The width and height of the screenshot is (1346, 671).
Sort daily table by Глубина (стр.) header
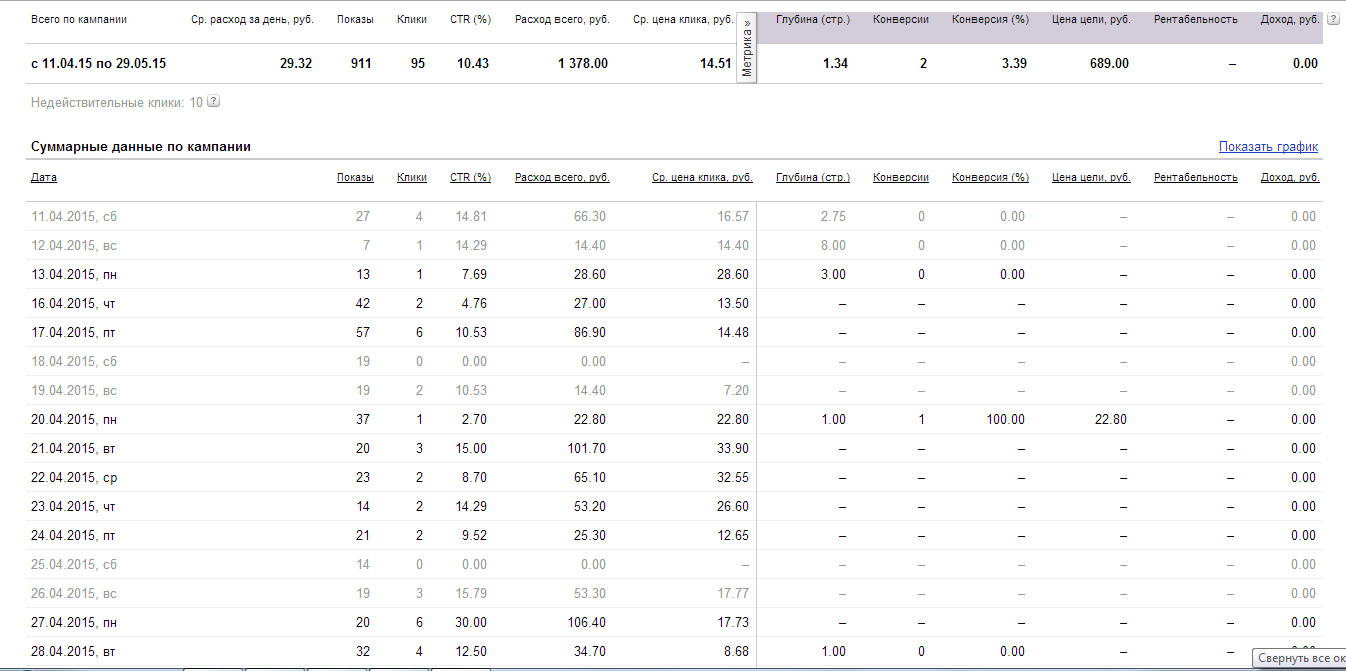[x=813, y=178]
